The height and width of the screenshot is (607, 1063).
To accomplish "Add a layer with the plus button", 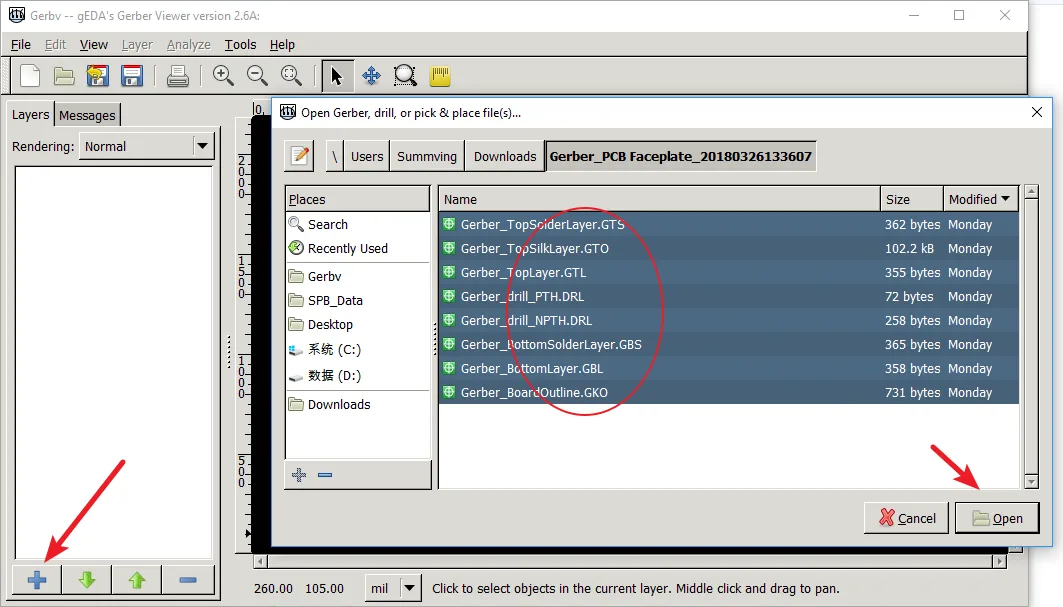I will (x=37, y=580).
